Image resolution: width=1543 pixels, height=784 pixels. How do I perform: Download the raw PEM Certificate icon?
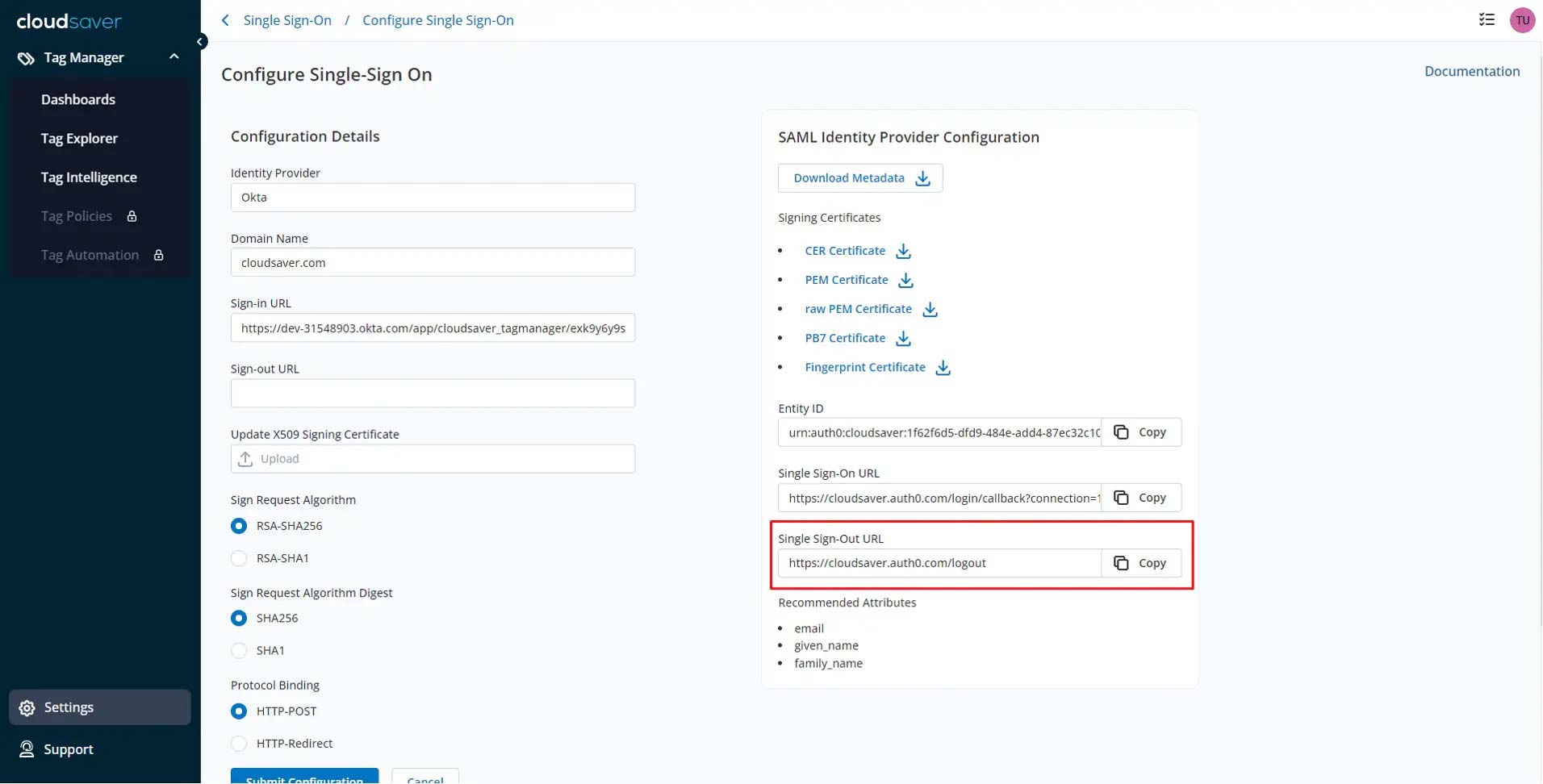[x=930, y=310]
